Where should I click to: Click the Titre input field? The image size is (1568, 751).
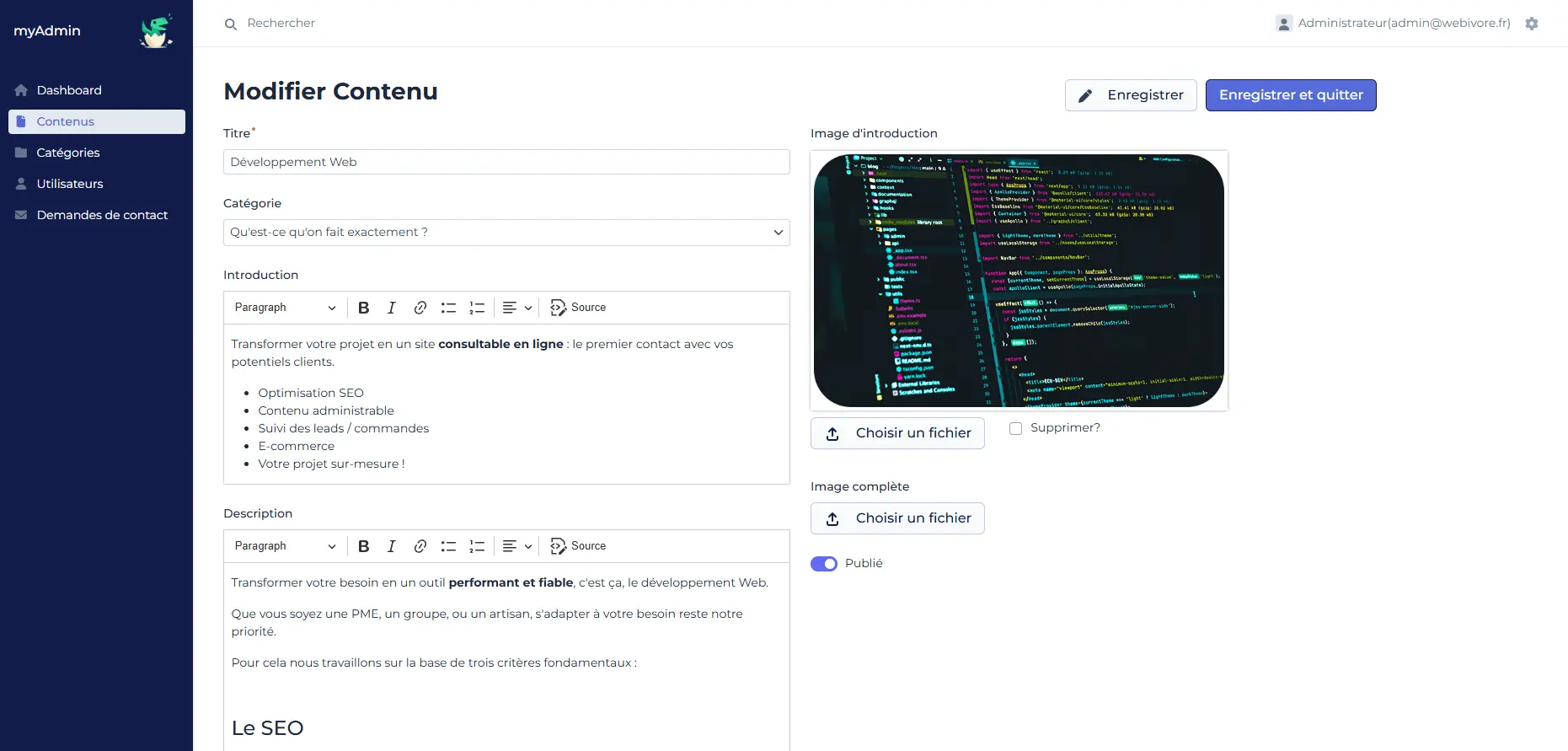coord(506,162)
